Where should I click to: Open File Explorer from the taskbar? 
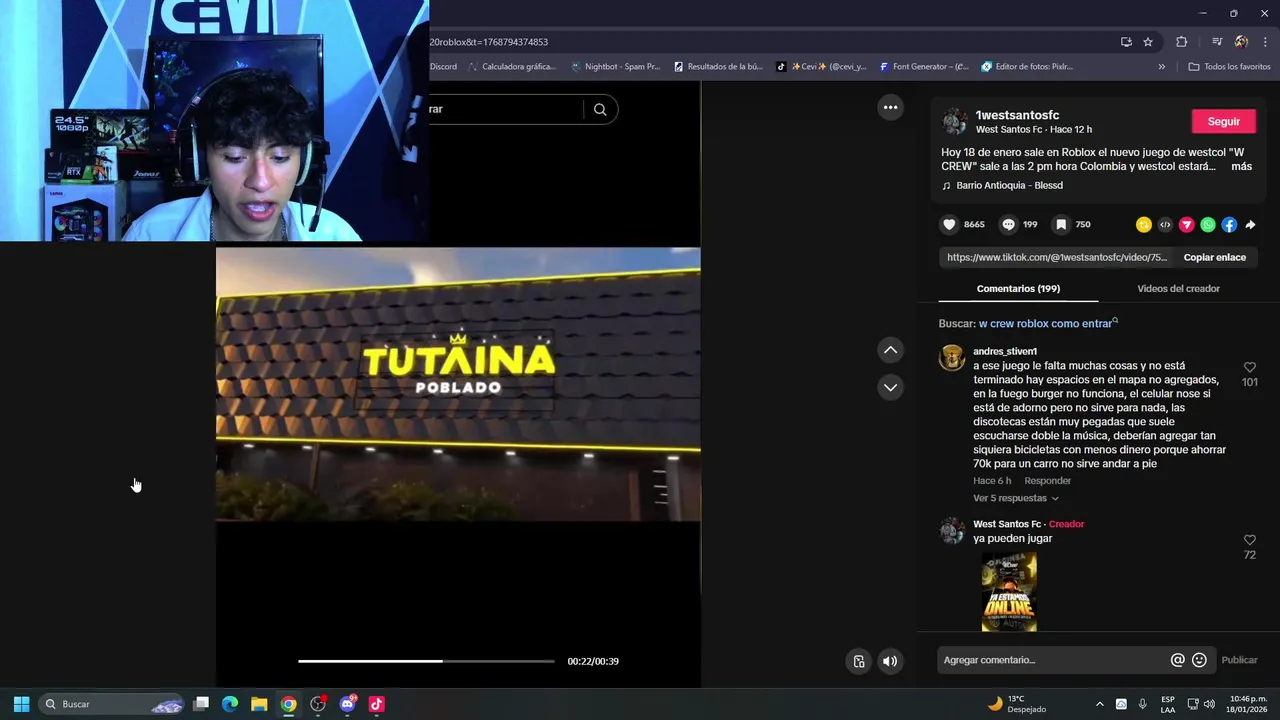(259, 704)
